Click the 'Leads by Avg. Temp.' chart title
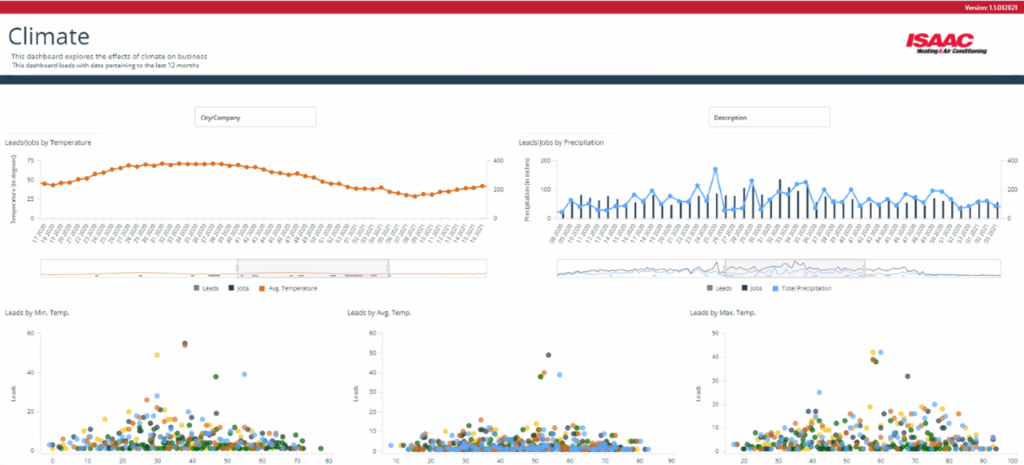Screen dimensions: 1024x465 [379, 313]
